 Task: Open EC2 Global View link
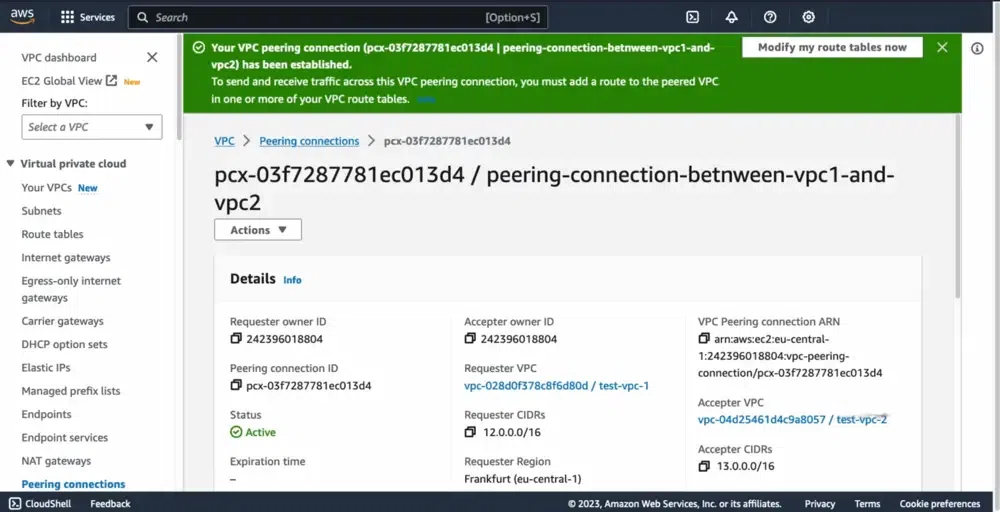[70, 81]
